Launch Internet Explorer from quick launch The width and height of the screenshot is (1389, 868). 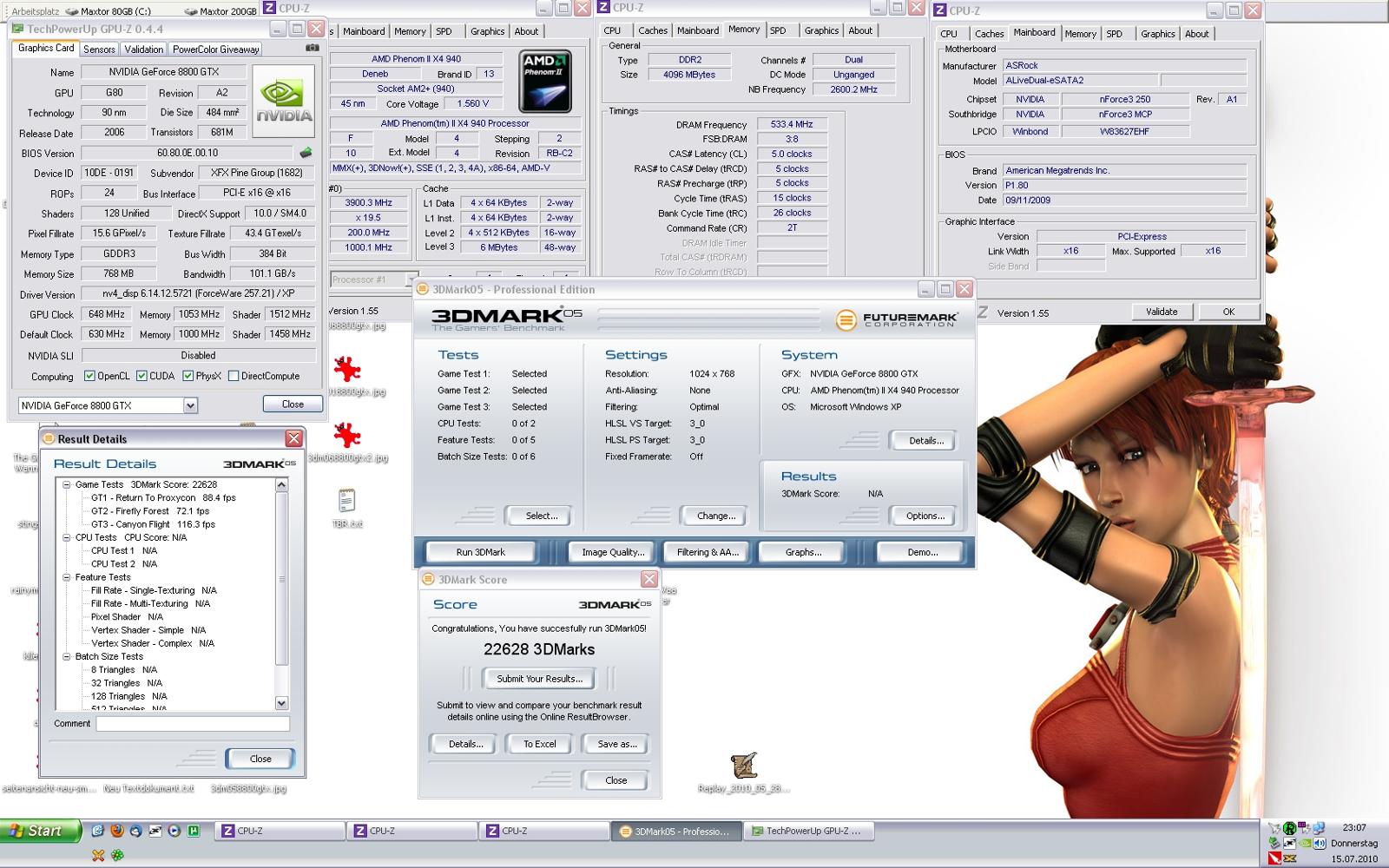point(97,831)
